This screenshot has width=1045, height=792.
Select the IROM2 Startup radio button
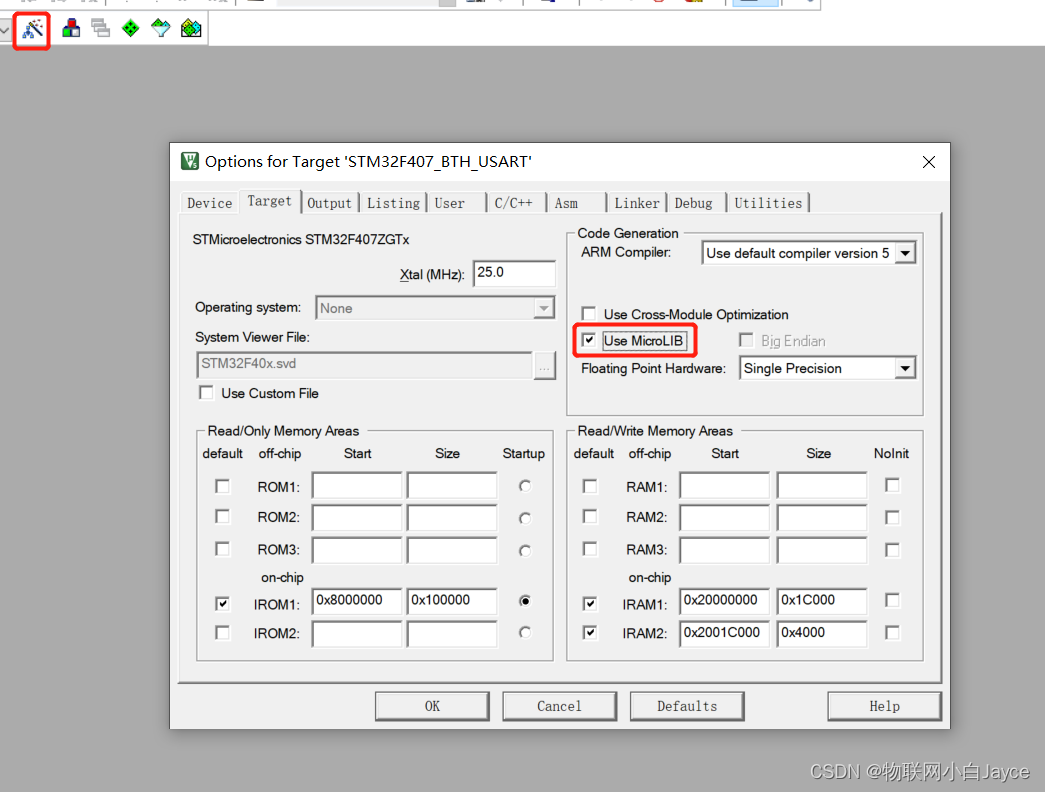(x=525, y=632)
